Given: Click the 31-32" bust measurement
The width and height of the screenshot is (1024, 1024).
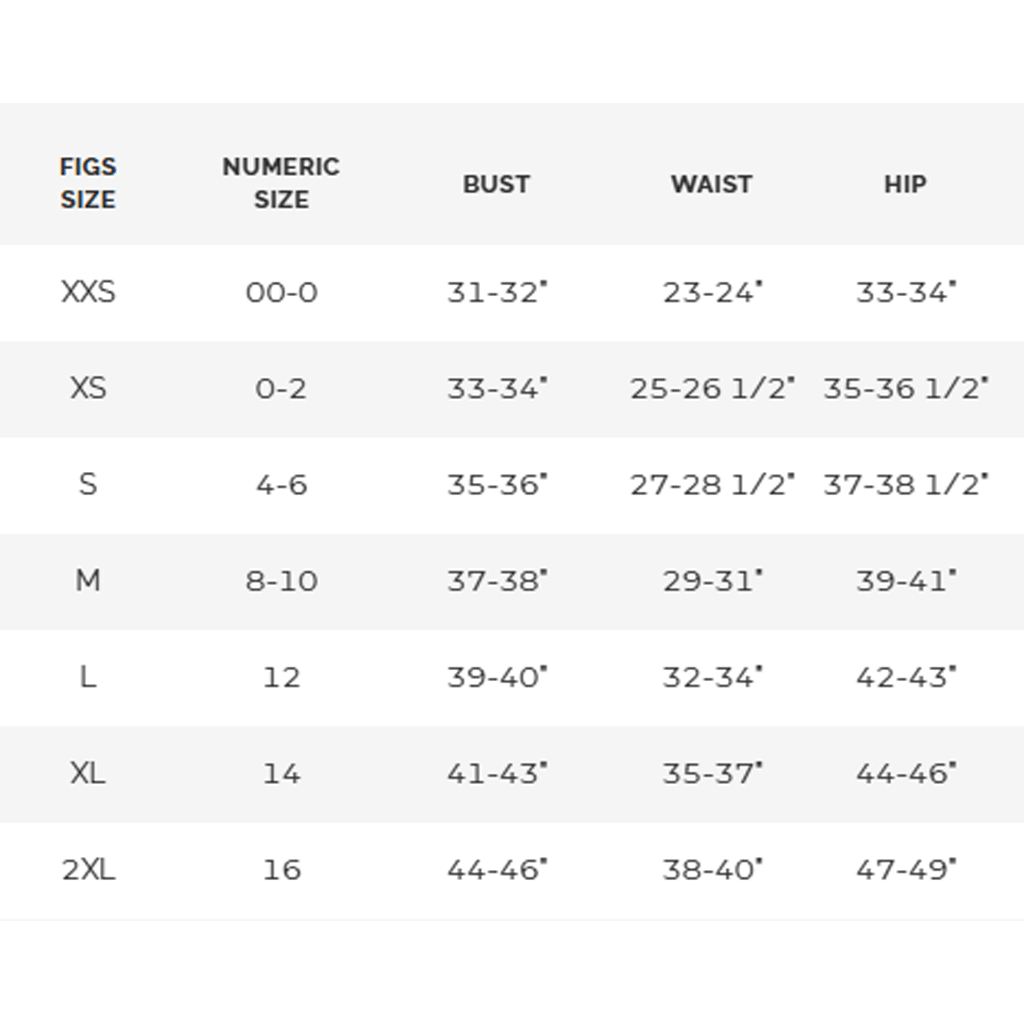Looking at the screenshot, I should point(497,292).
